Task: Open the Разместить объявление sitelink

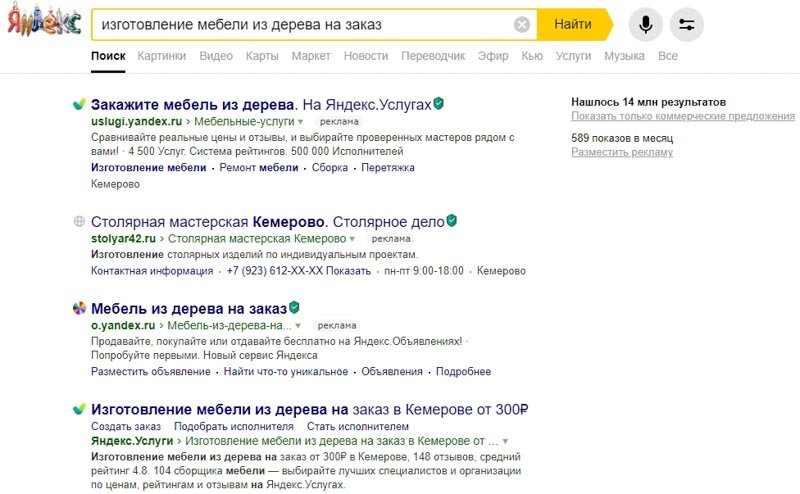Action: (151, 372)
